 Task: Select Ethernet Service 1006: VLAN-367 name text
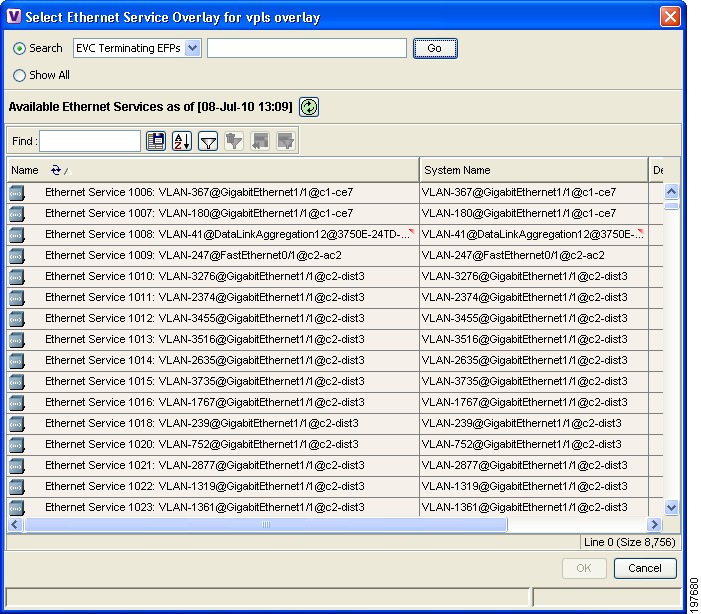coord(199,192)
